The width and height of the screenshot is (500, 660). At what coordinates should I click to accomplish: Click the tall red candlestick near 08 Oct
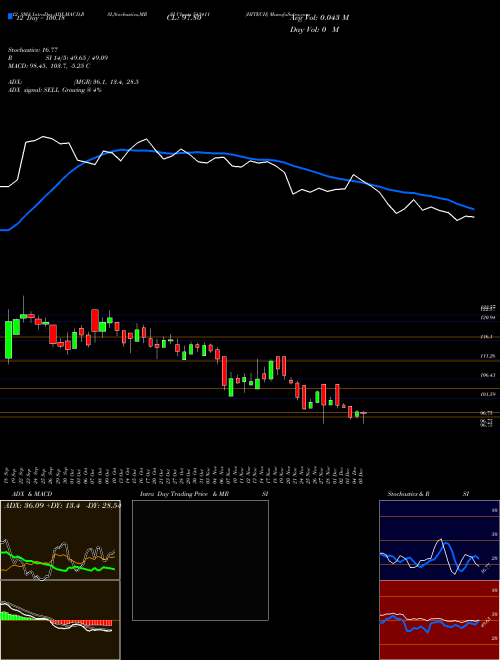[95, 321]
